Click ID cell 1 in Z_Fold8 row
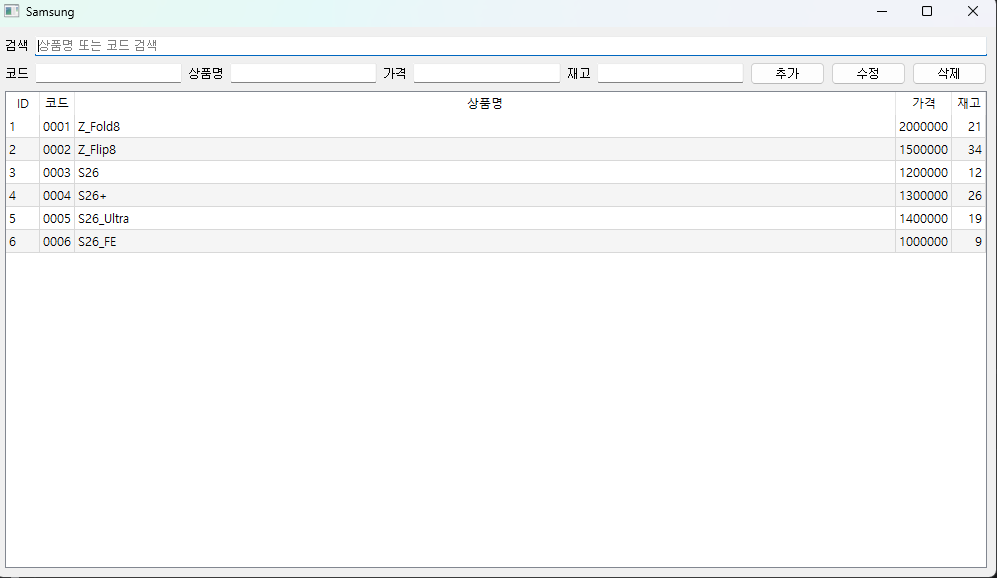 click(23, 127)
